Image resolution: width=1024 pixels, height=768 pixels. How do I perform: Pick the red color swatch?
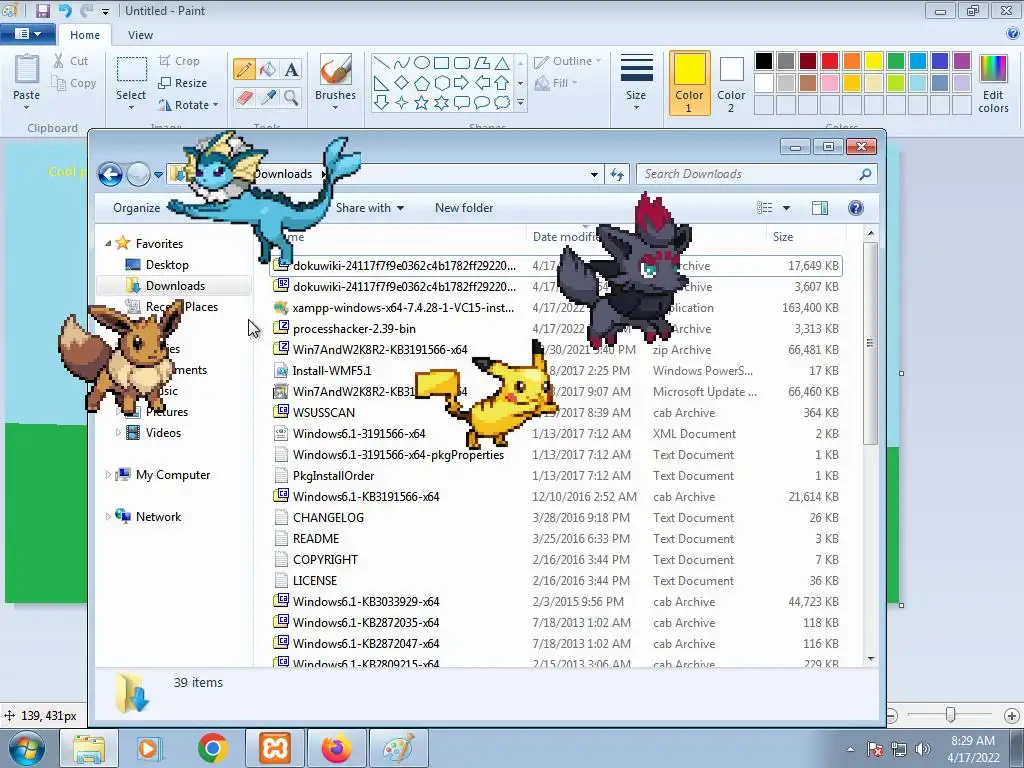[830, 61]
